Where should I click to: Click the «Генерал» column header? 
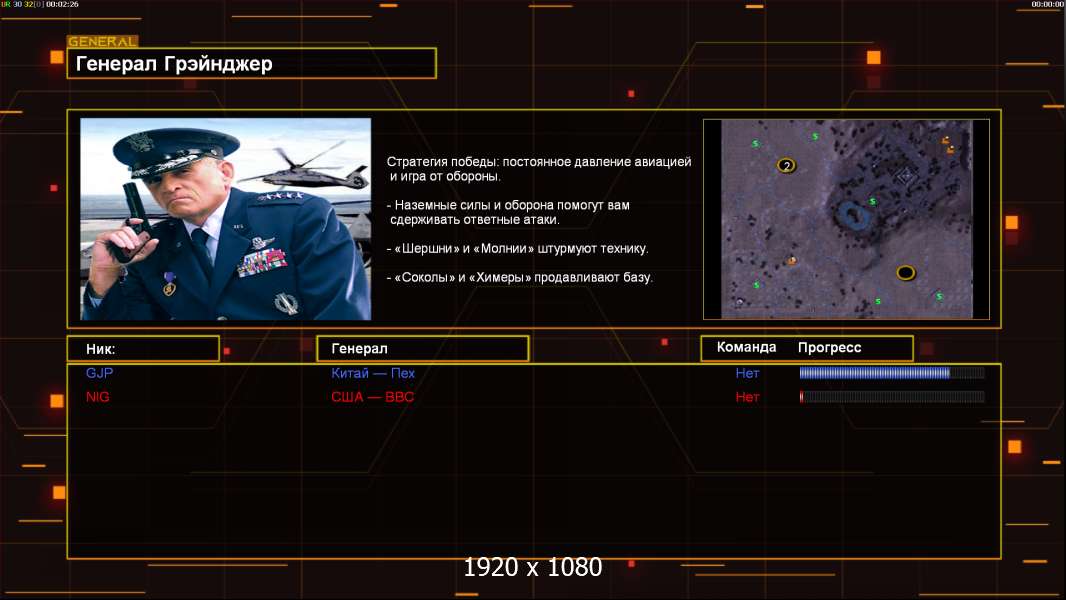click(x=422, y=349)
